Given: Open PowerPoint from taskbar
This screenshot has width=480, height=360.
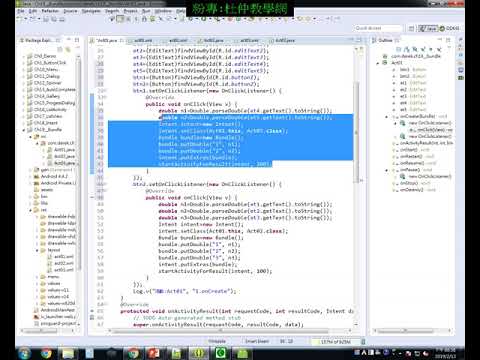Looking at the screenshot, I should (x=154, y=353).
